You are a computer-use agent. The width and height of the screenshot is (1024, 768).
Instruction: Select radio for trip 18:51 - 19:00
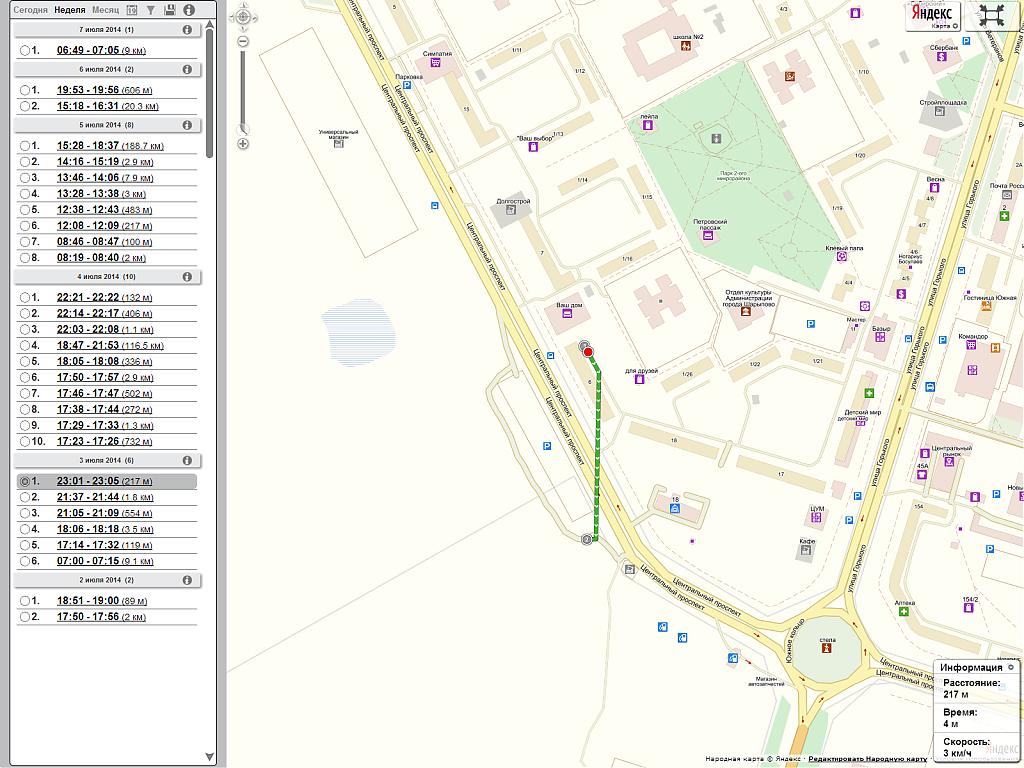(x=25, y=601)
